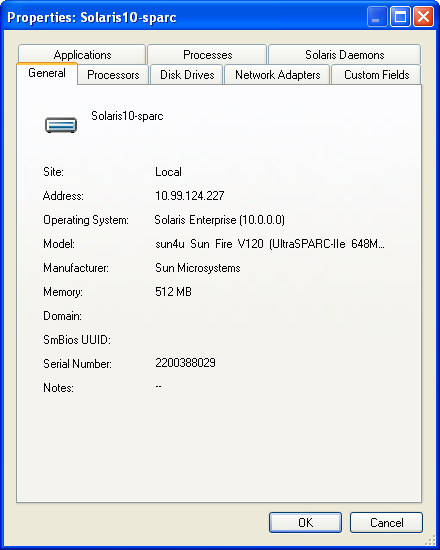Click the Notes: label
This screenshot has width=440, height=550.
tap(58, 388)
